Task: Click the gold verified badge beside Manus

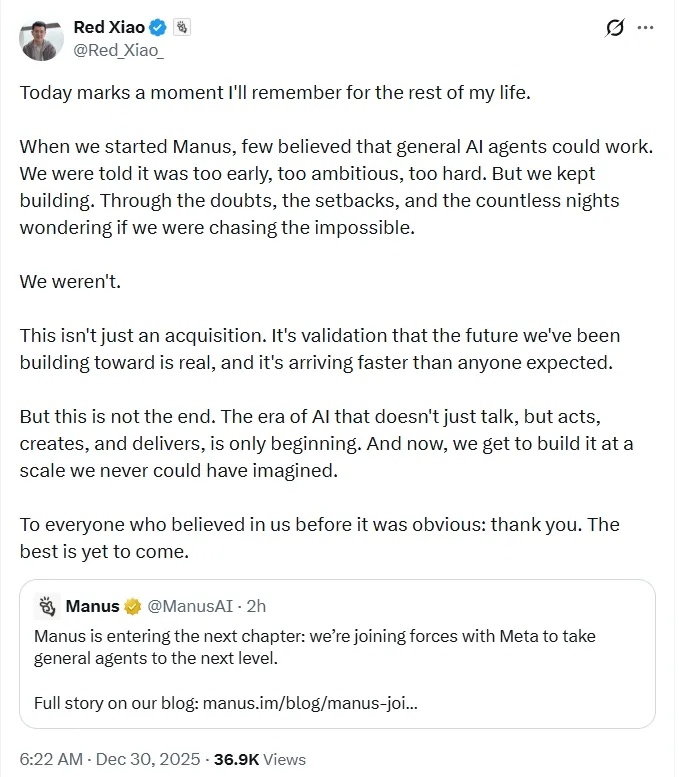Action: (x=133, y=606)
